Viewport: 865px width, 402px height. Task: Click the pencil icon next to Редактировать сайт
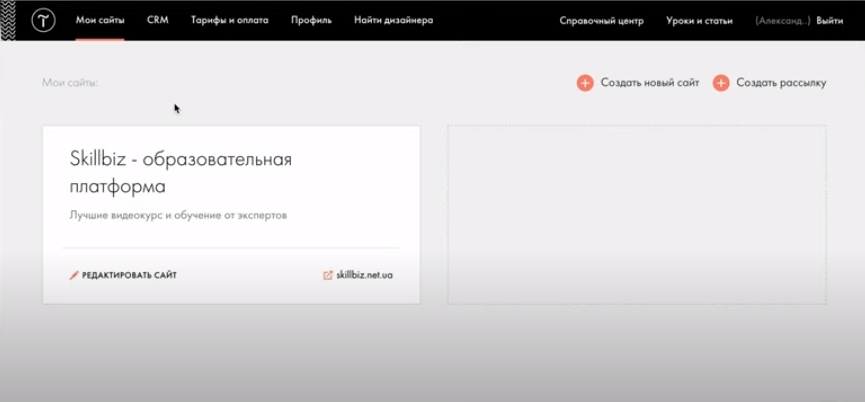[74, 275]
